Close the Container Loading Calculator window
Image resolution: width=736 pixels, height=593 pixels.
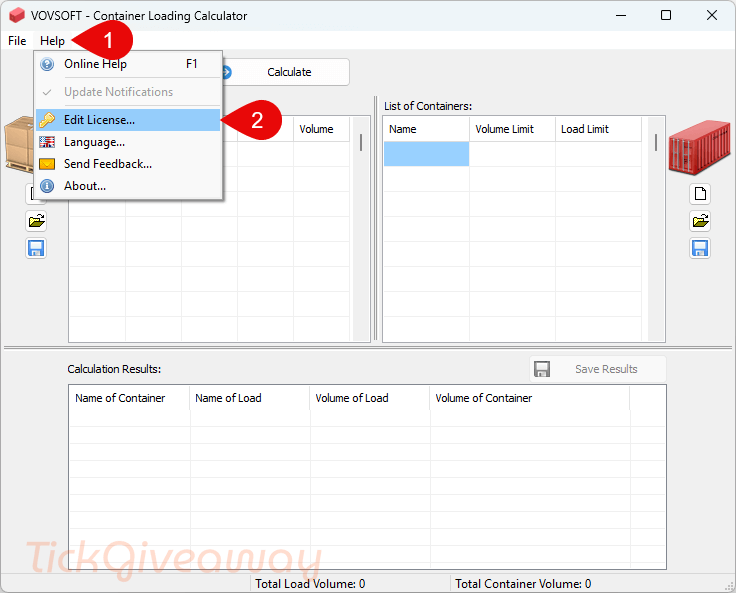(712, 15)
